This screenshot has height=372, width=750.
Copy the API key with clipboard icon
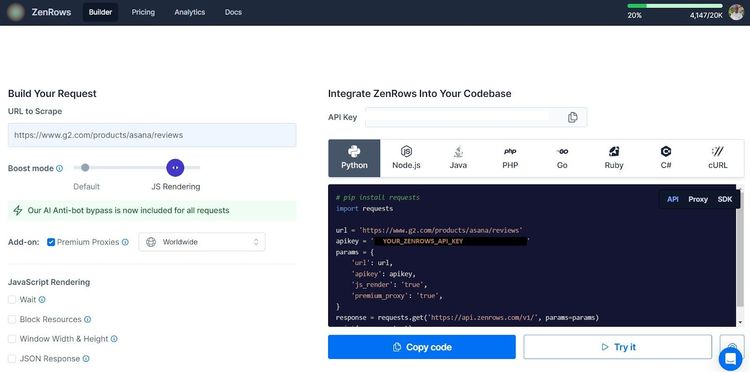[x=572, y=117]
